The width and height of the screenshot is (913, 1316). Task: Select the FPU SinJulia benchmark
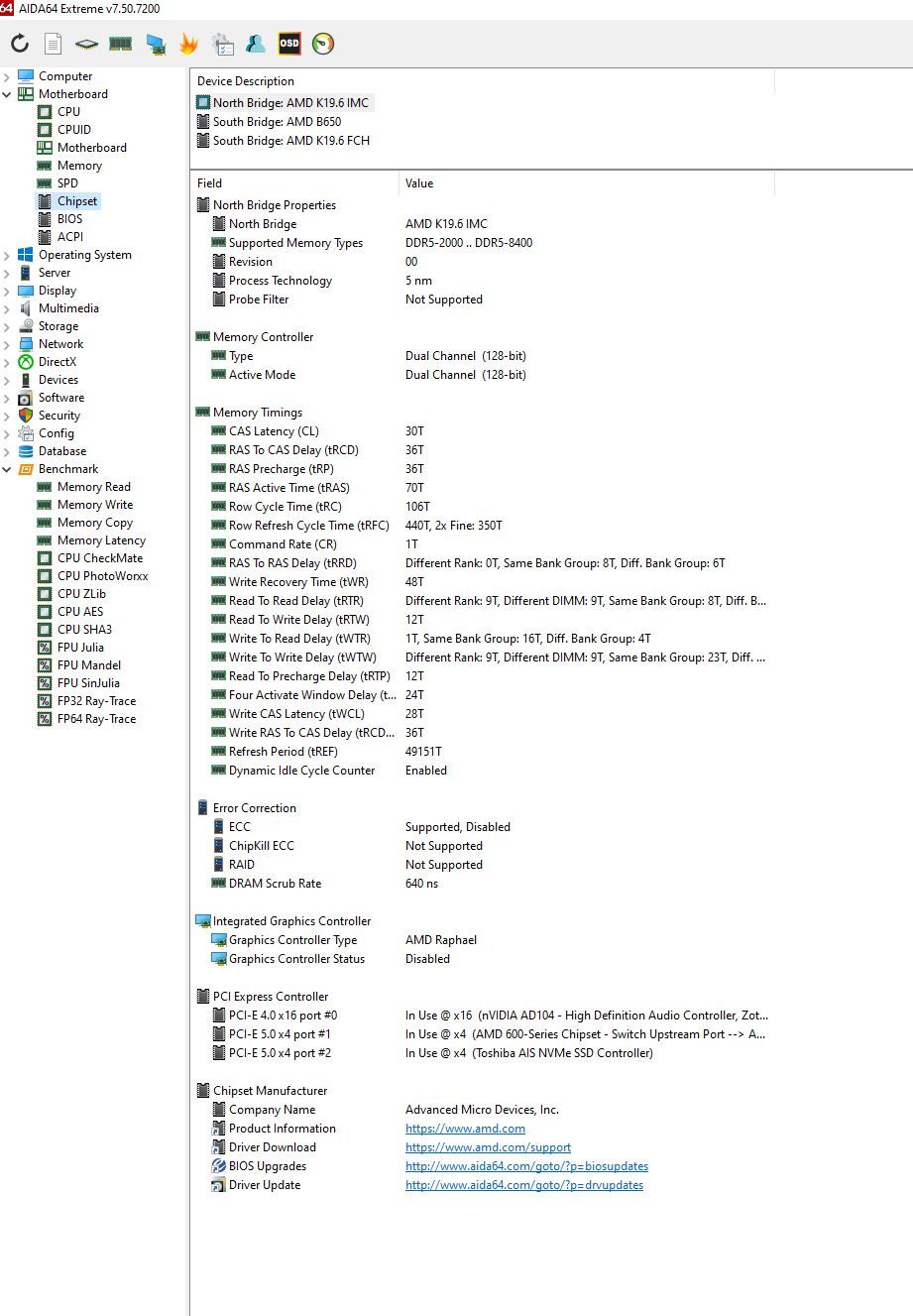88,683
